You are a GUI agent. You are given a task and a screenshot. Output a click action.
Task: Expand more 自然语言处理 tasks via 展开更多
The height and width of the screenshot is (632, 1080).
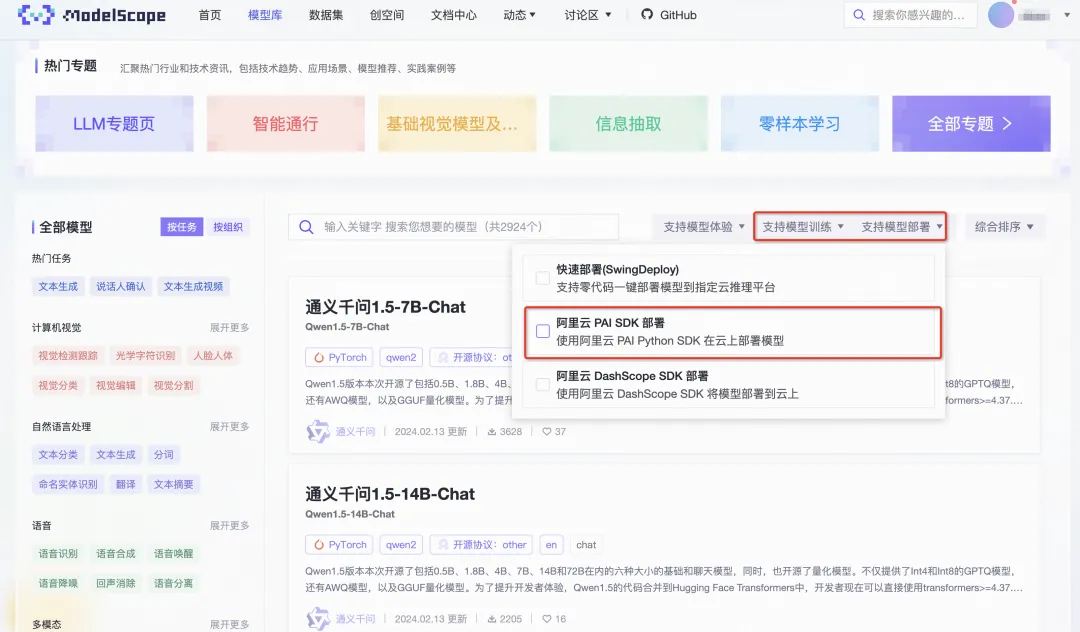point(229,426)
